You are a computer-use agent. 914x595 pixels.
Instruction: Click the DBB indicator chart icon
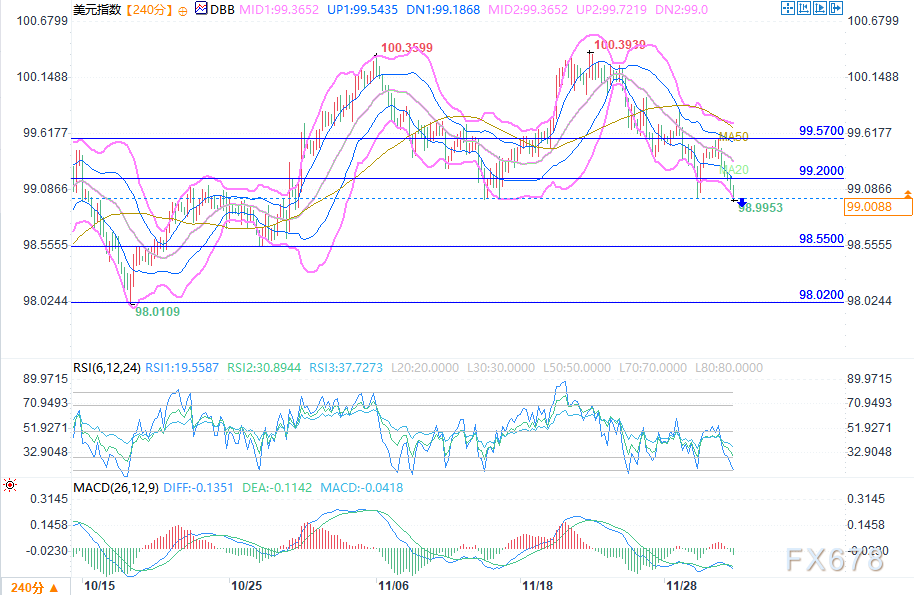(x=200, y=9)
